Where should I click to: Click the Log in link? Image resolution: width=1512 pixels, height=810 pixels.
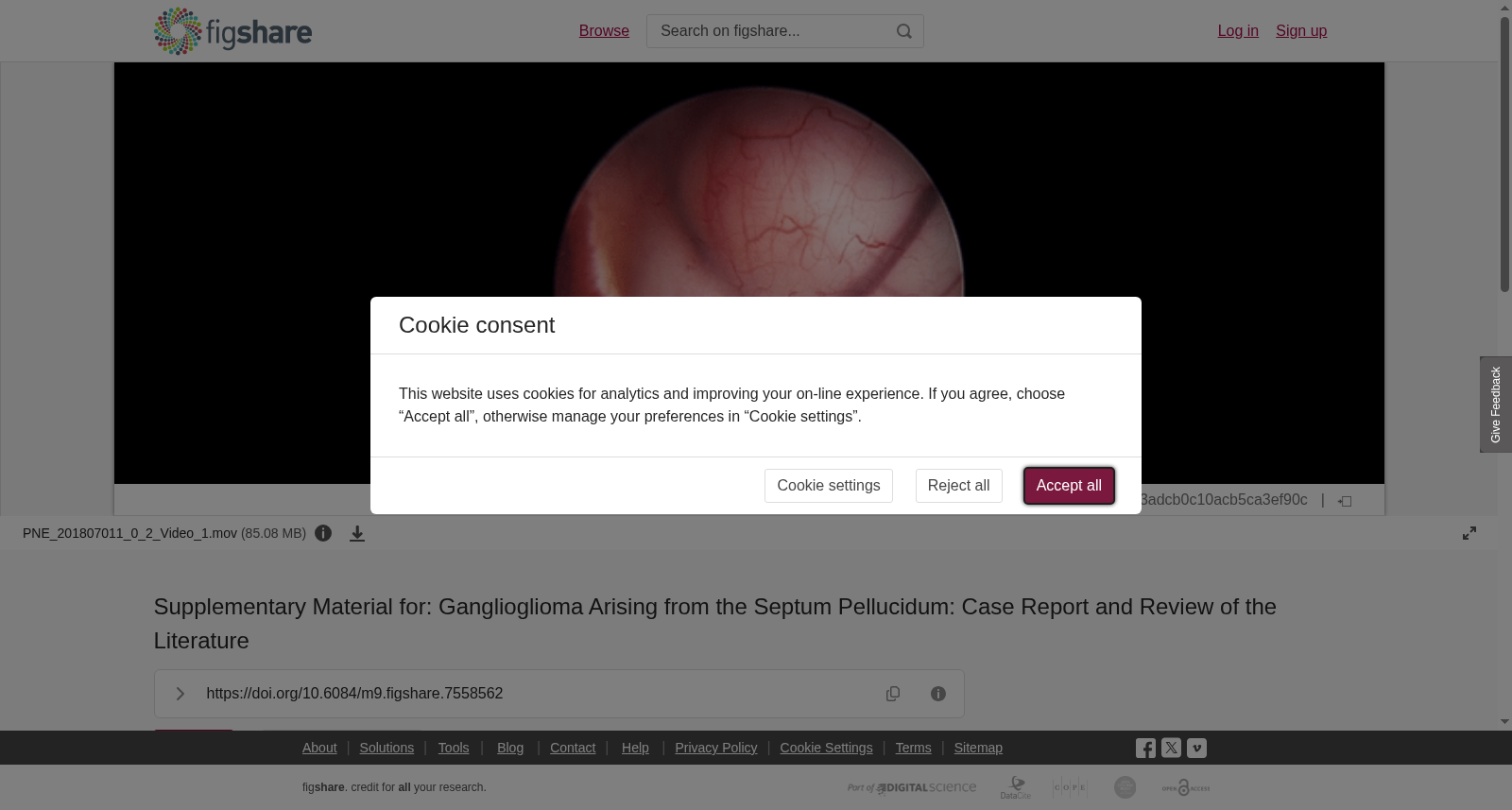pos(1238,31)
